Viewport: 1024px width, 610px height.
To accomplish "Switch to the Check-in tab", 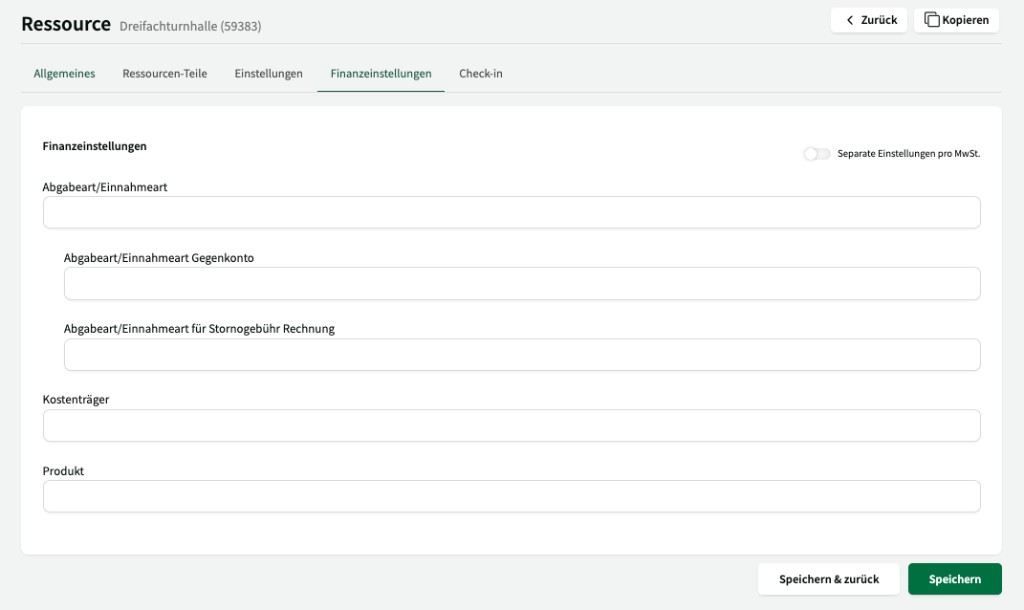I will (480, 73).
